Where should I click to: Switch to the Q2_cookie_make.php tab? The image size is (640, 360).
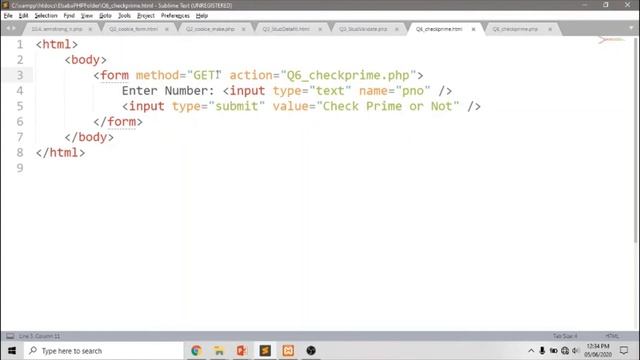tap(210, 29)
